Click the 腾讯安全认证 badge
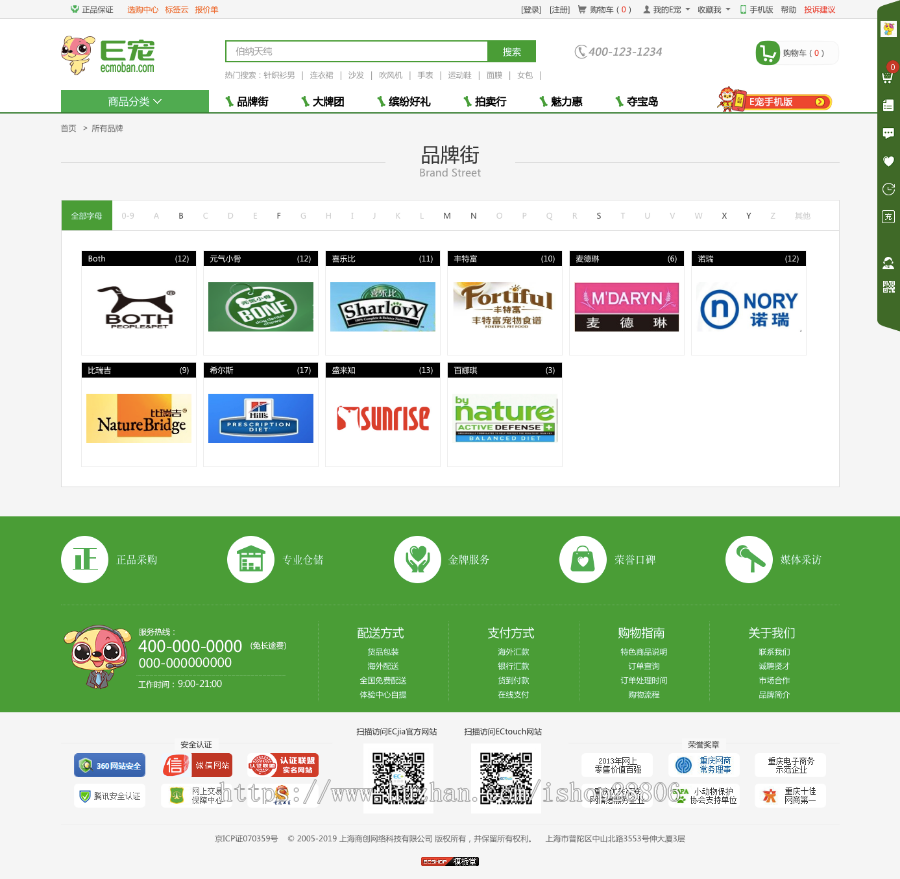 (110, 796)
